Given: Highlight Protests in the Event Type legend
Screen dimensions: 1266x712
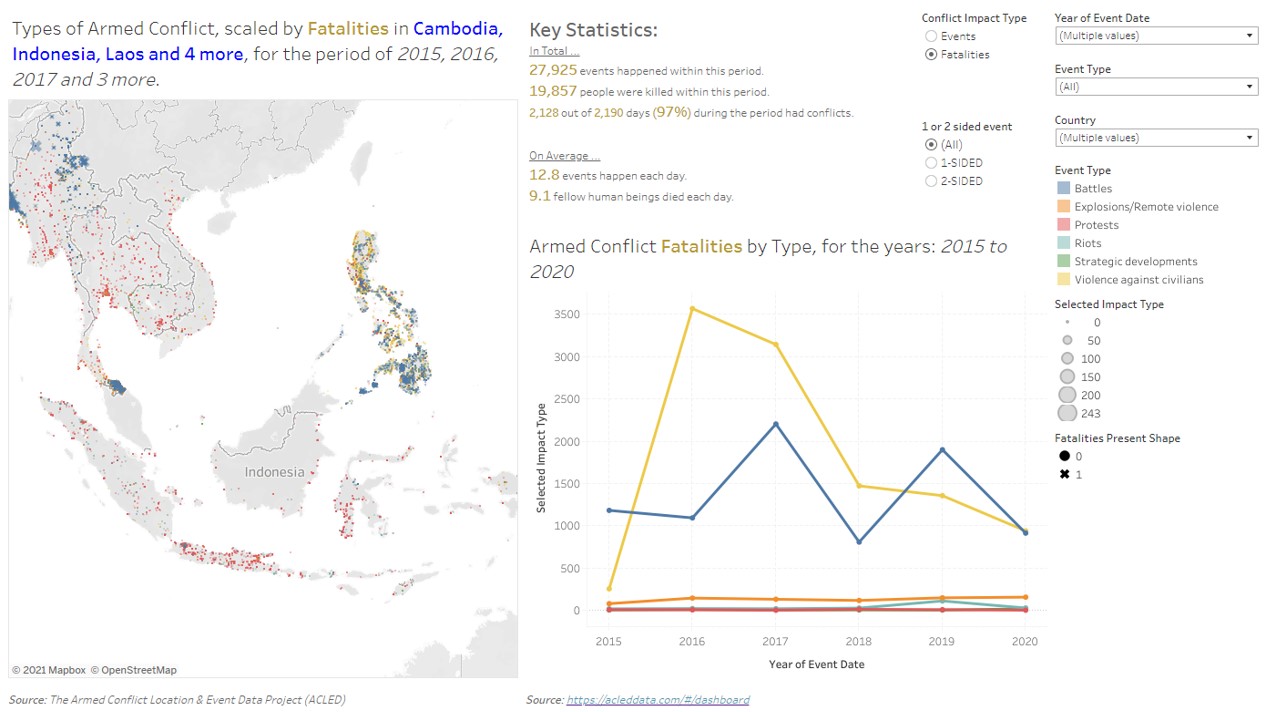Looking at the screenshot, I should 1063,225.
